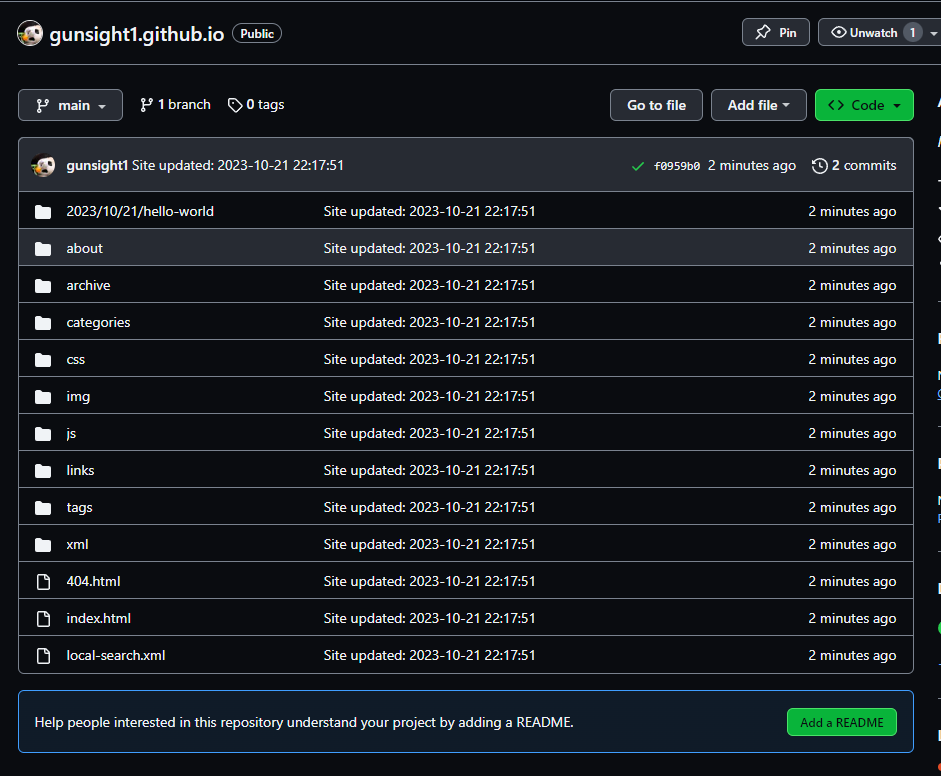Click the Code dropdown caret arrow
Image resolution: width=941 pixels, height=776 pixels.
click(897, 106)
